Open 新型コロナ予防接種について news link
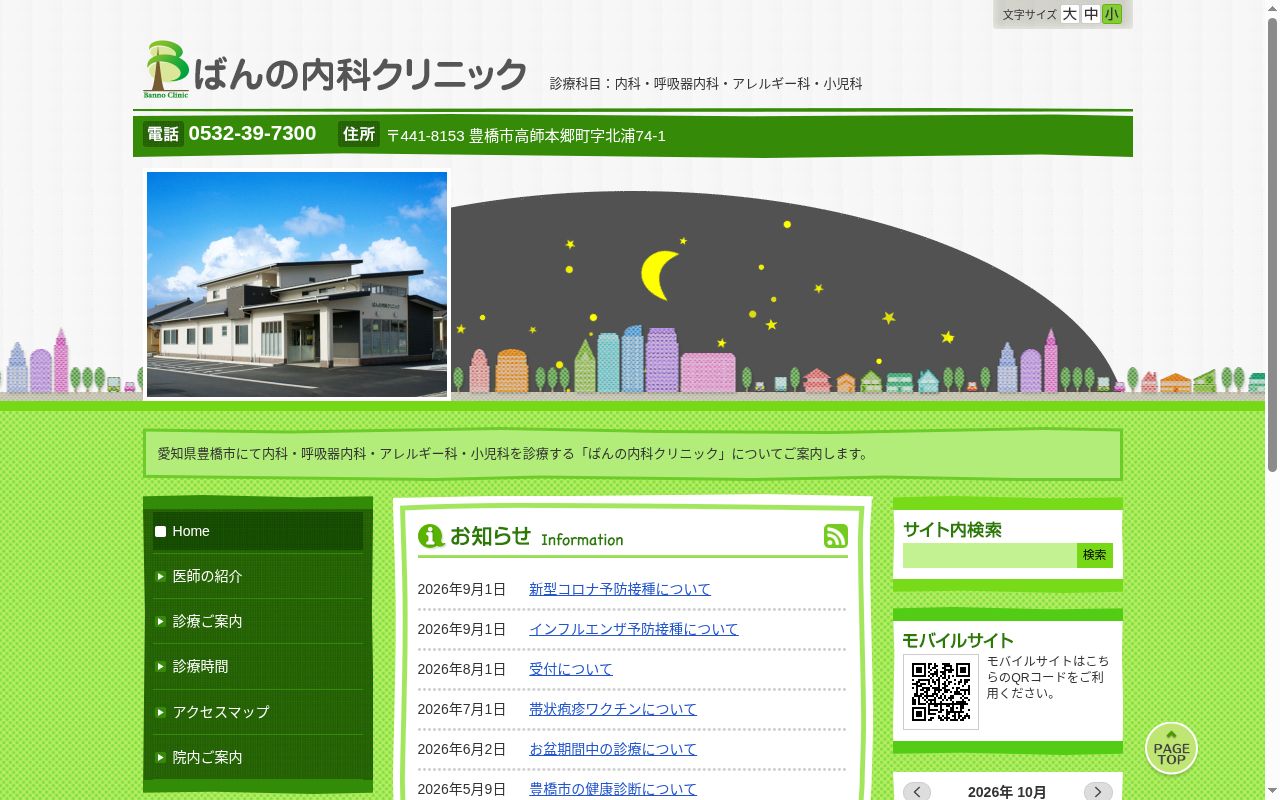 (620, 589)
